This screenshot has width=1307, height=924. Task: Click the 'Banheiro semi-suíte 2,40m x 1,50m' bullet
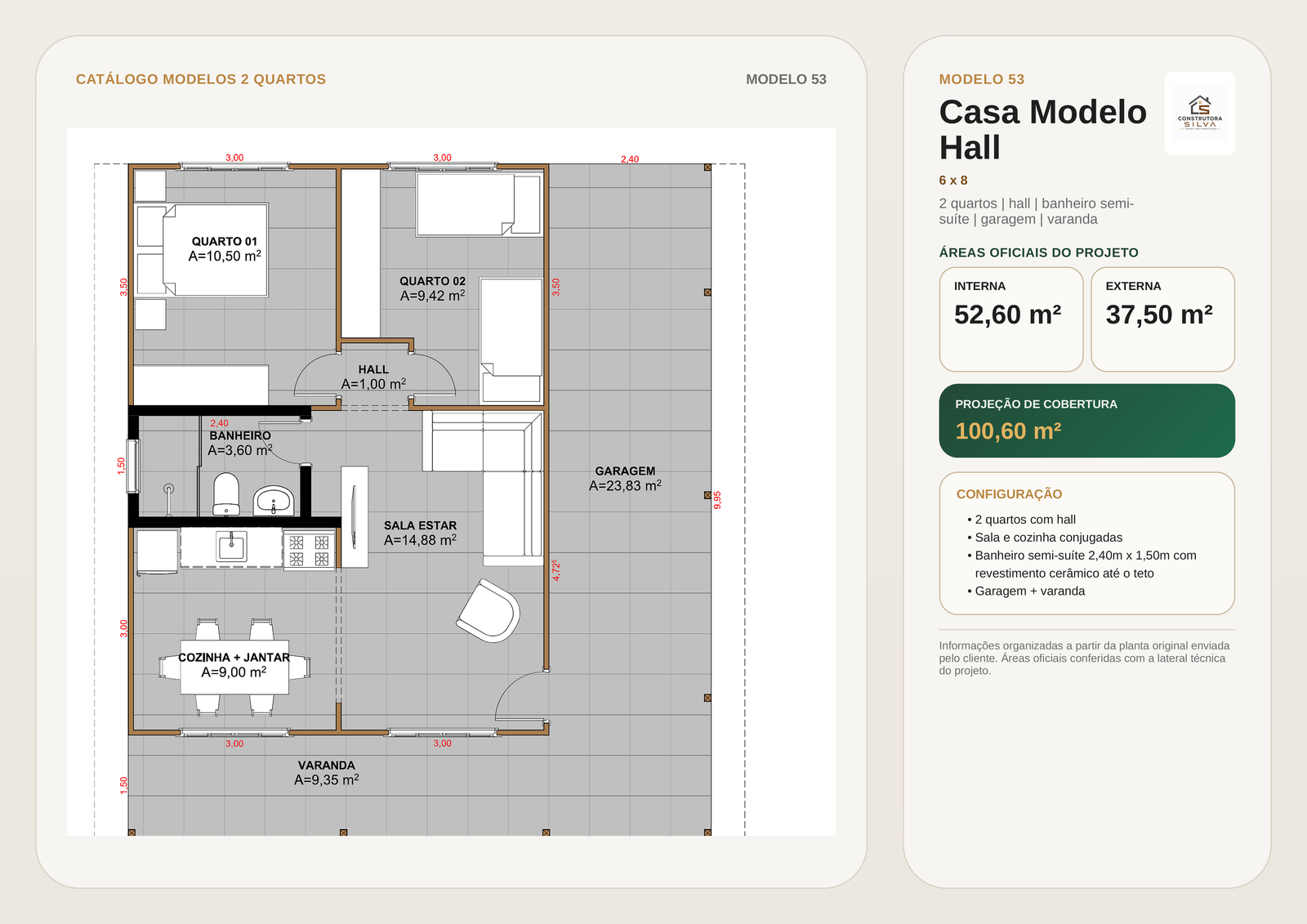pyautogui.click(x=1082, y=565)
